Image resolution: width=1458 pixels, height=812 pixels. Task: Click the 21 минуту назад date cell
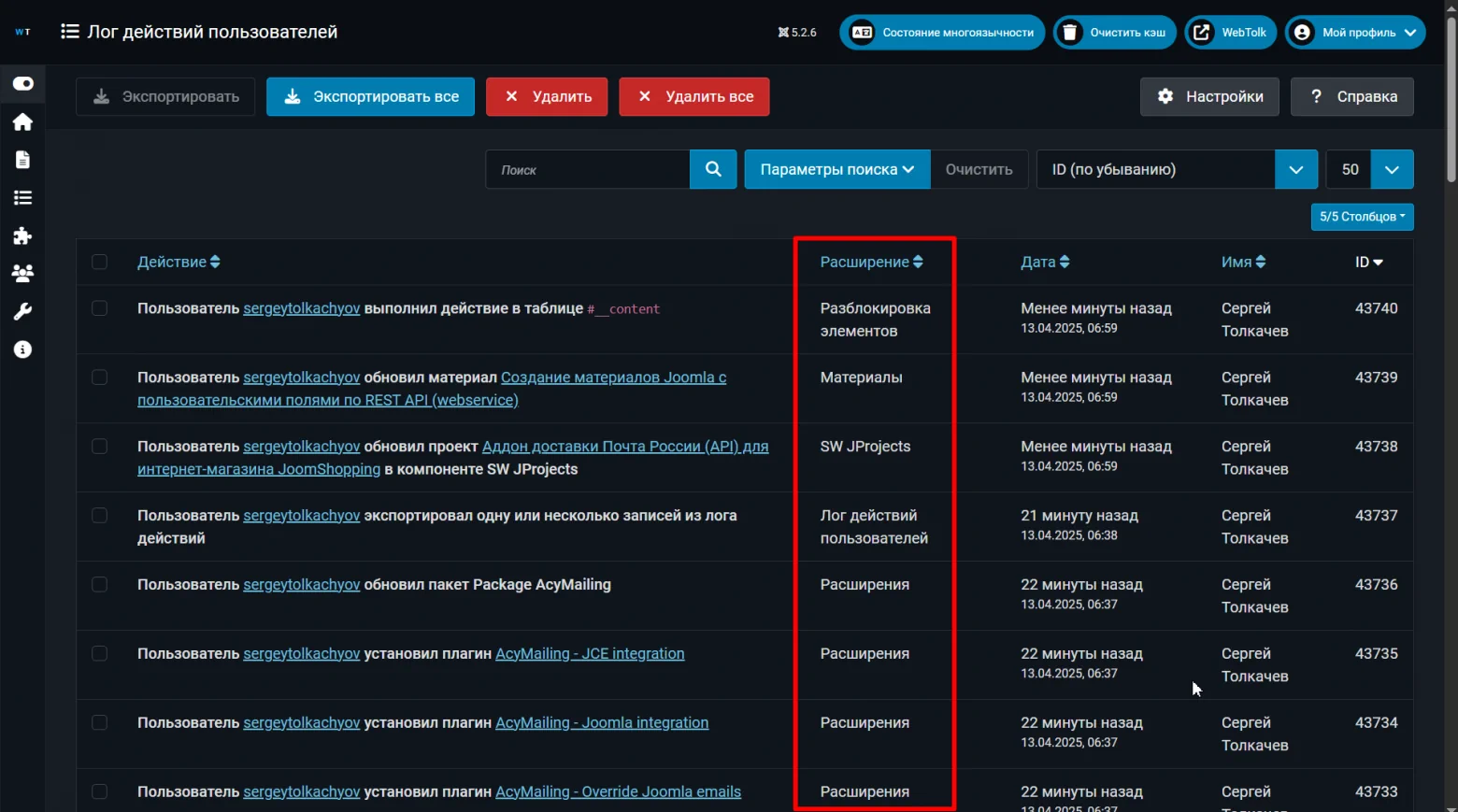pyautogui.click(x=1079, y=516)
